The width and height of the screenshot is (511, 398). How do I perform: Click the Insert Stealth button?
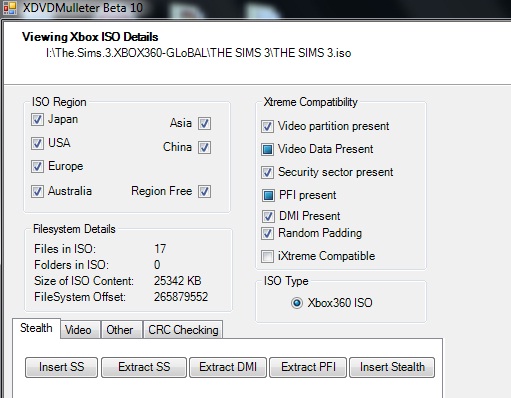(392, 367)
